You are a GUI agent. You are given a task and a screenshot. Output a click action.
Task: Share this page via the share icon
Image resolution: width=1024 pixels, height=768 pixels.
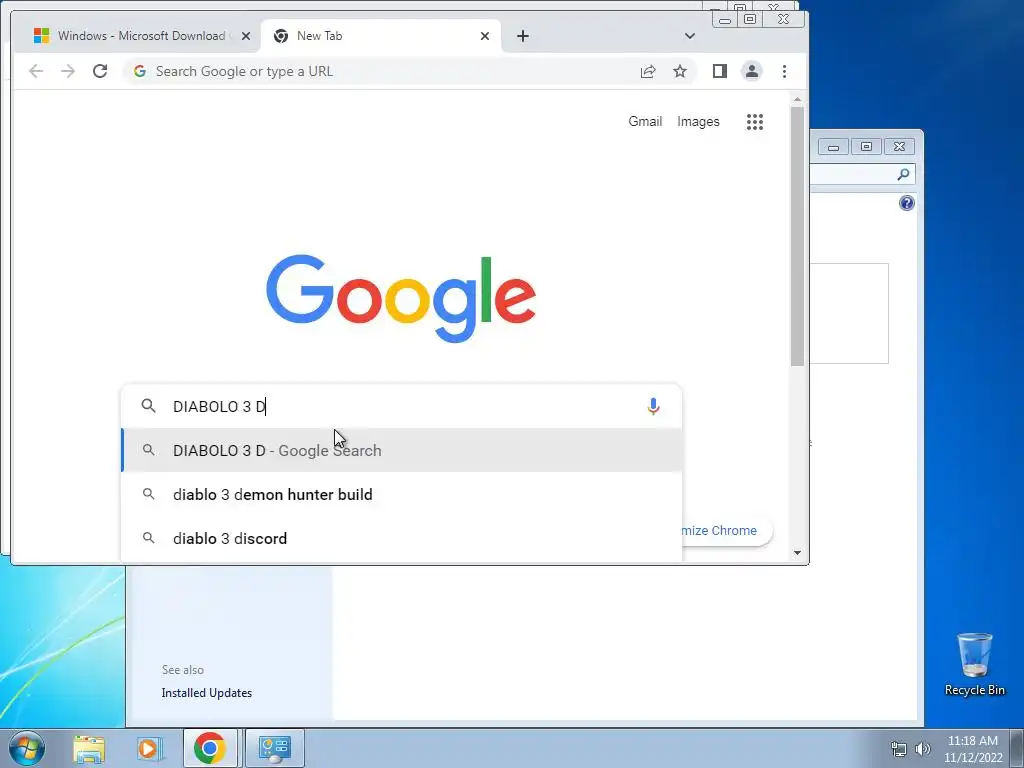648,71
